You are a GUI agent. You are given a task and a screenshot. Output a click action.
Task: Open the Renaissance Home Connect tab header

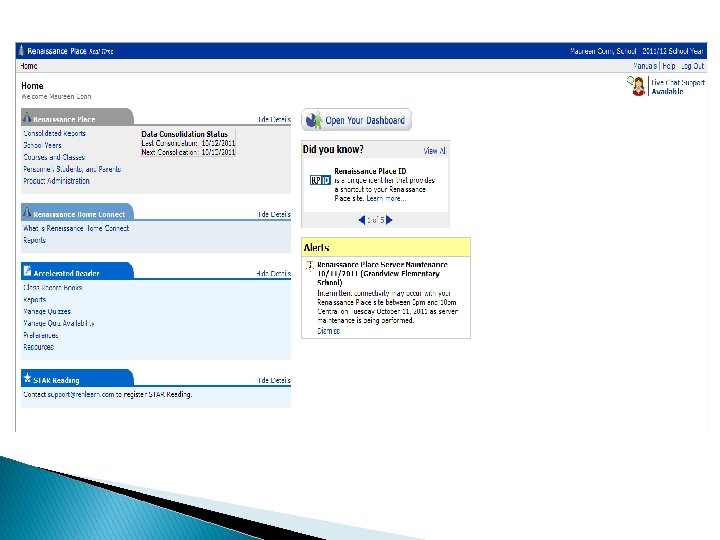click(x=79, y=214)
